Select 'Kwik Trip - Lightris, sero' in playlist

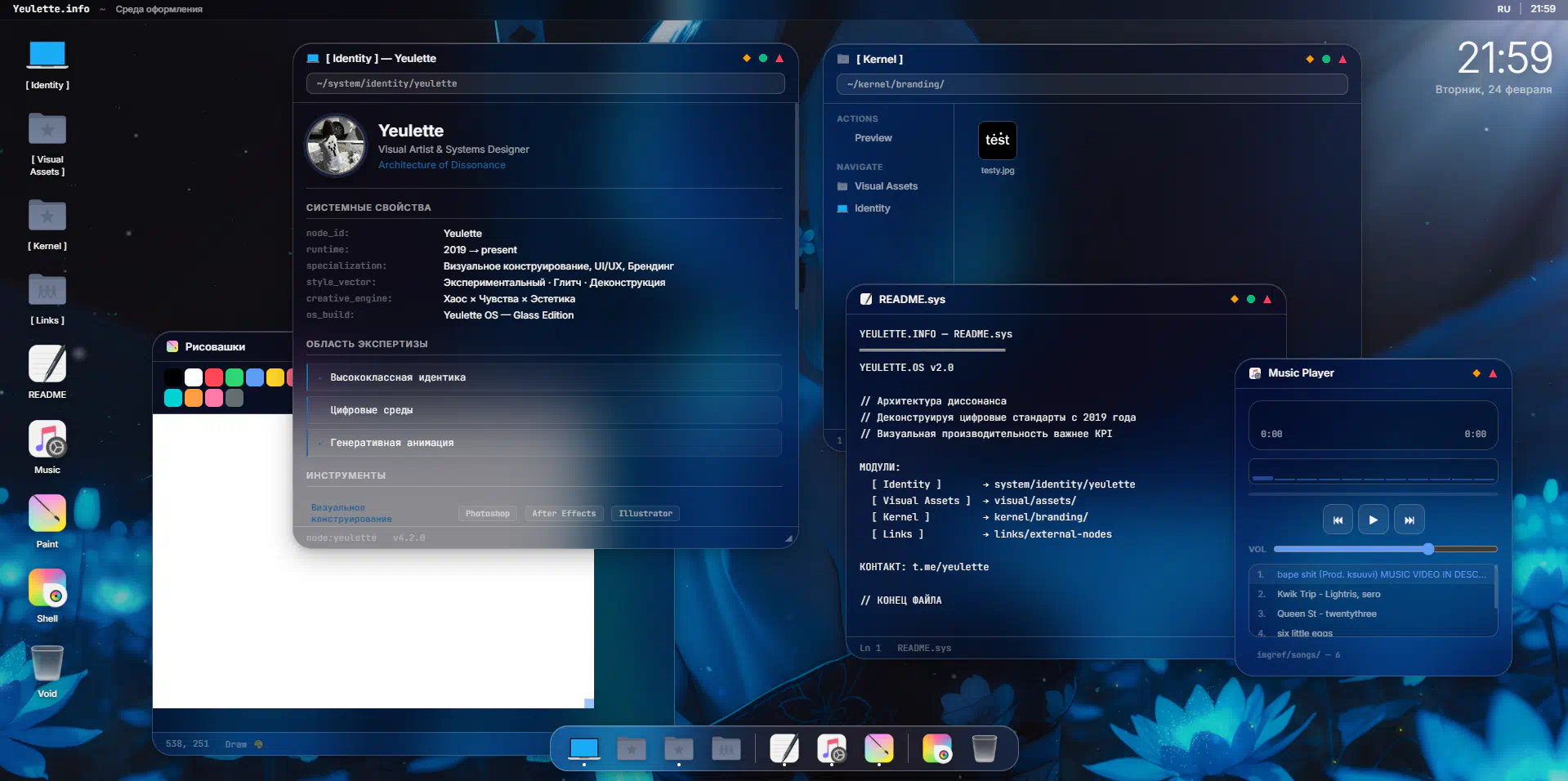1329,594
